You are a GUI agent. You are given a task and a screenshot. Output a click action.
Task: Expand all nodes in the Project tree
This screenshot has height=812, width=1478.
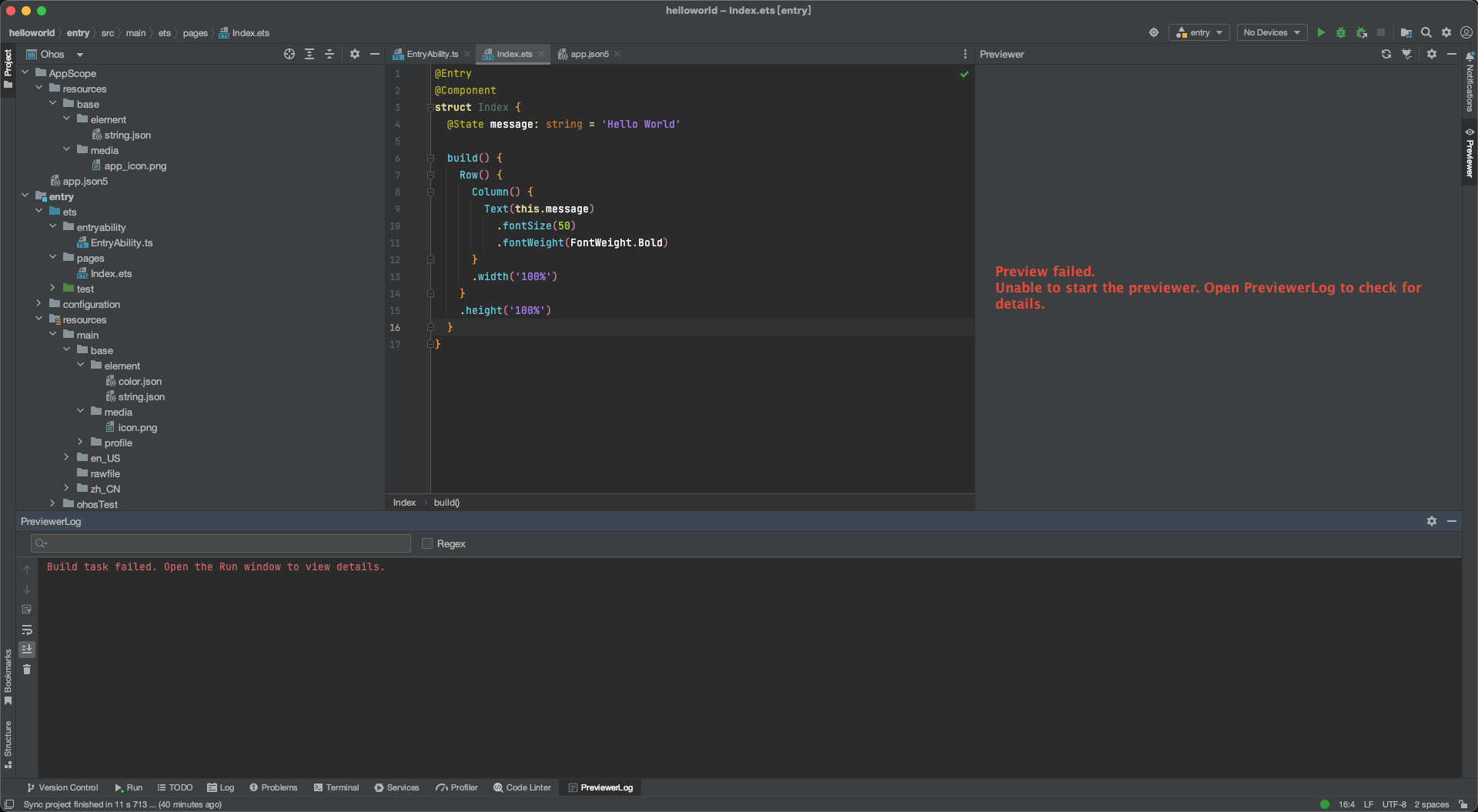pyautogui.click(x=309, y=54)
